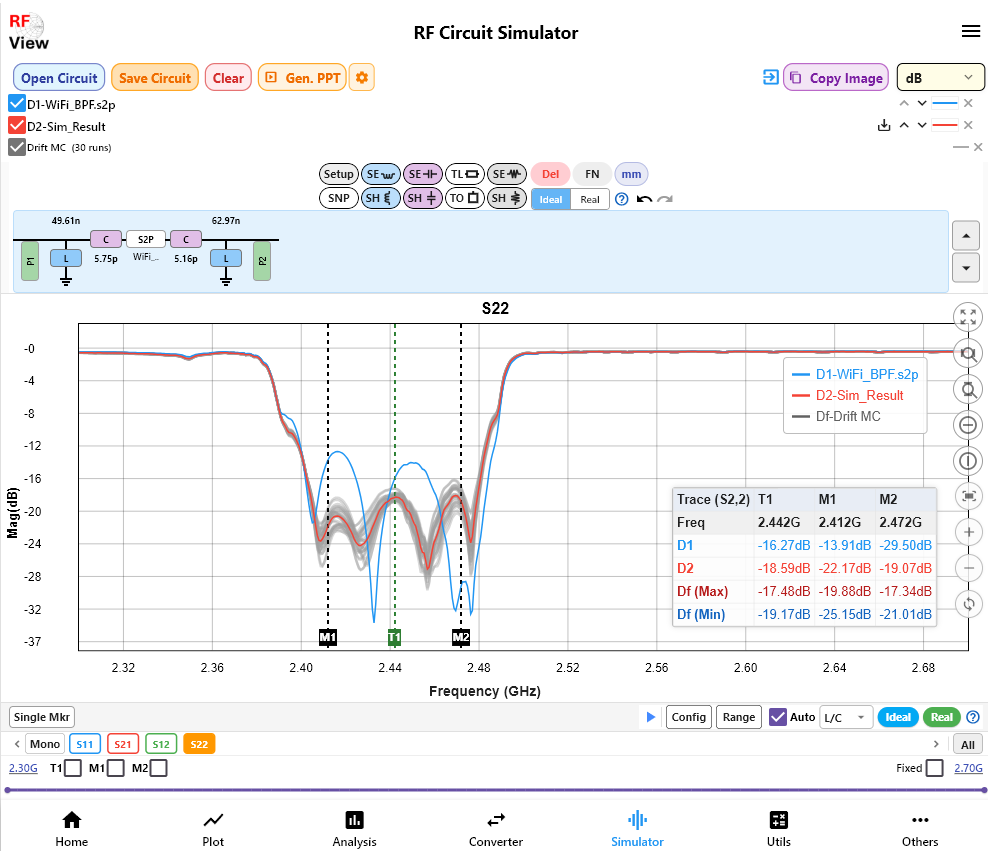Image resolution: width=988 pixels, height=851 pixels.
Task: Click the D1 blue line color swatch
Action: (x=945, y=103)
